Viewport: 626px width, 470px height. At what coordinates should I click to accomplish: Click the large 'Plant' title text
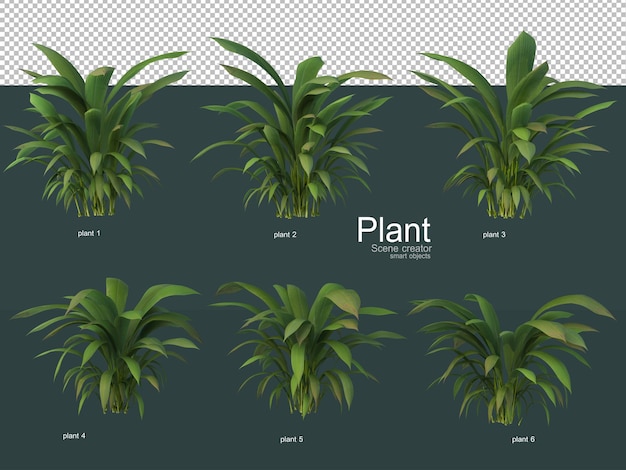pyautogui.click(x=394, y=230)
